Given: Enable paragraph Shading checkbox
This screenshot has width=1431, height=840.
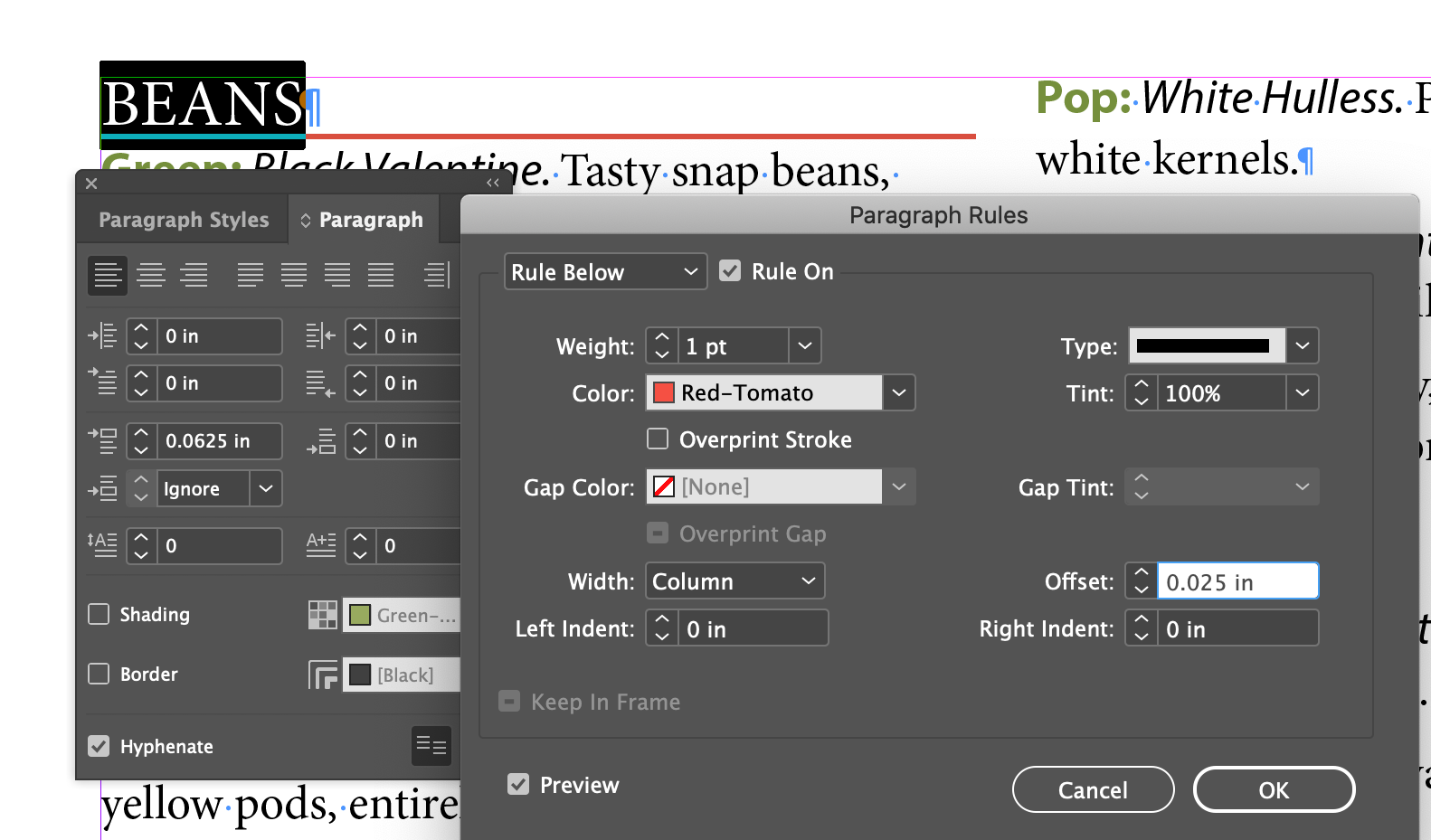Looking at the screenshot, I should [x=99, y=614].
